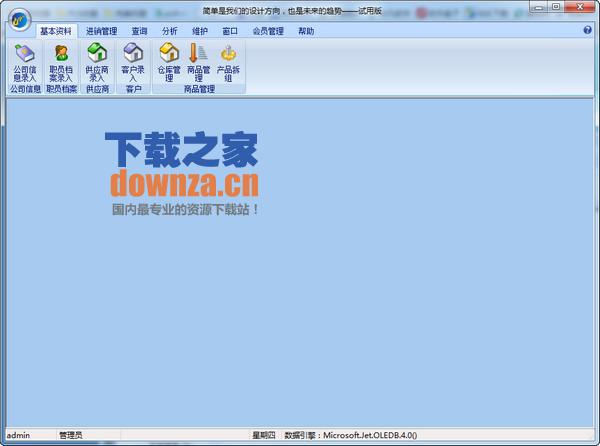
Task: Open 职员档案录入 staff record entry
Action: pyautogui.click(x=61, y=63)
